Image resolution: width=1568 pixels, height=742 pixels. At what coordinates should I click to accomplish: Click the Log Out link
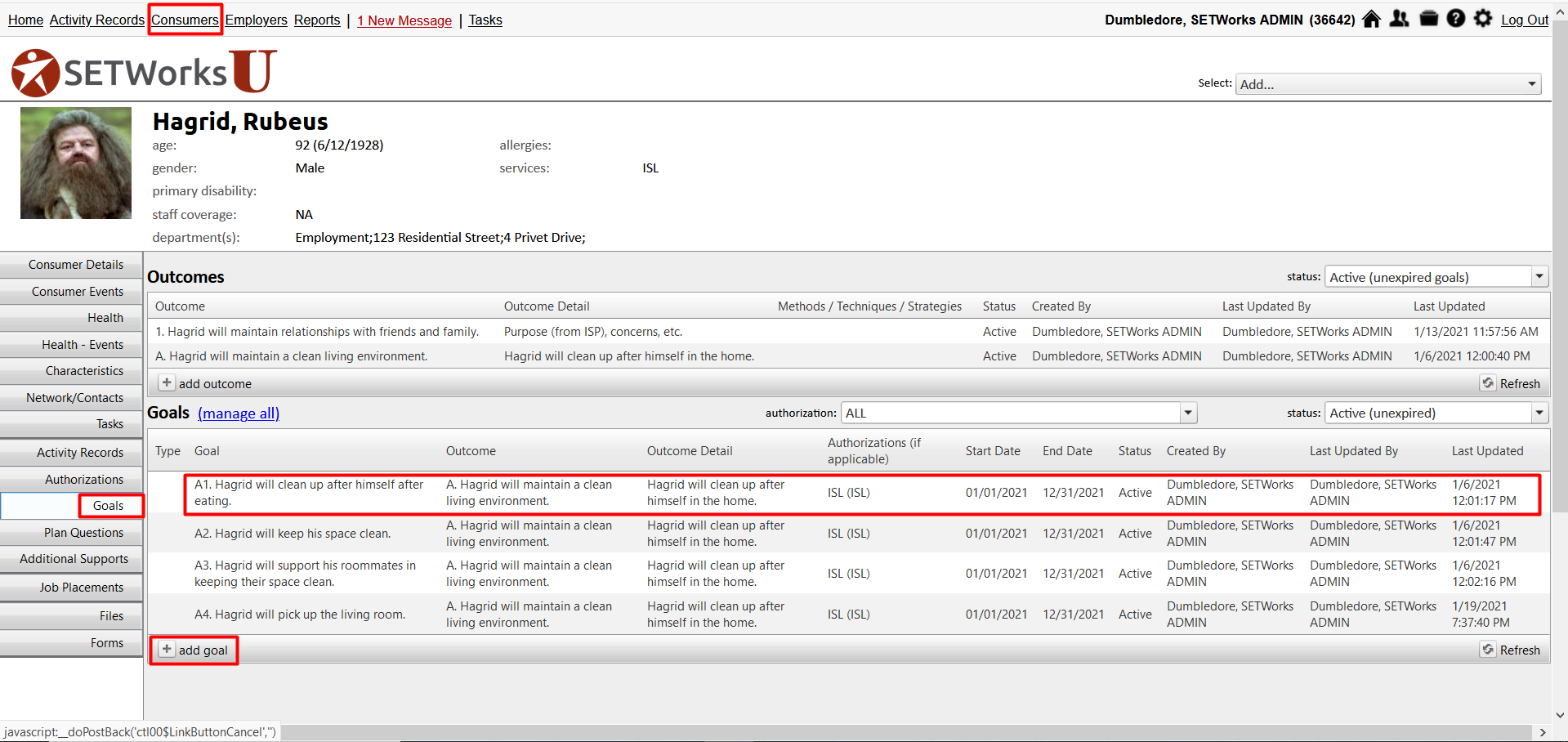click(x=1525, y=20)
